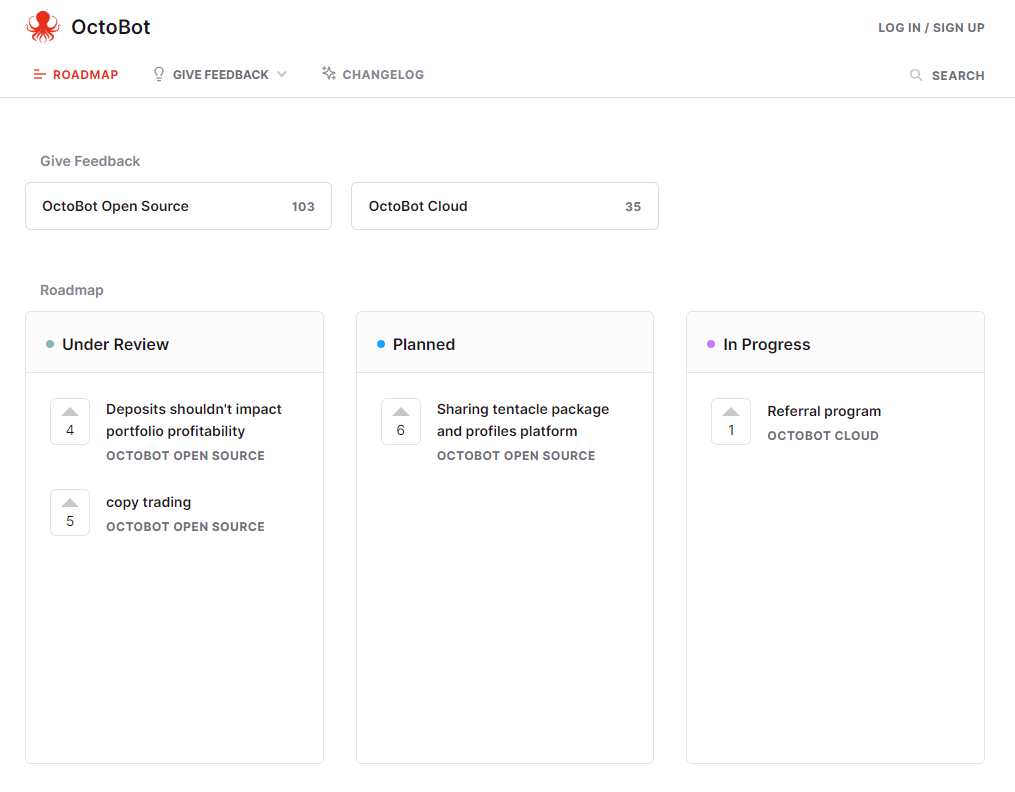Screen dimensions: 1015x792
Task: Click the Roadmap section heading
Action: pos(72,290)
